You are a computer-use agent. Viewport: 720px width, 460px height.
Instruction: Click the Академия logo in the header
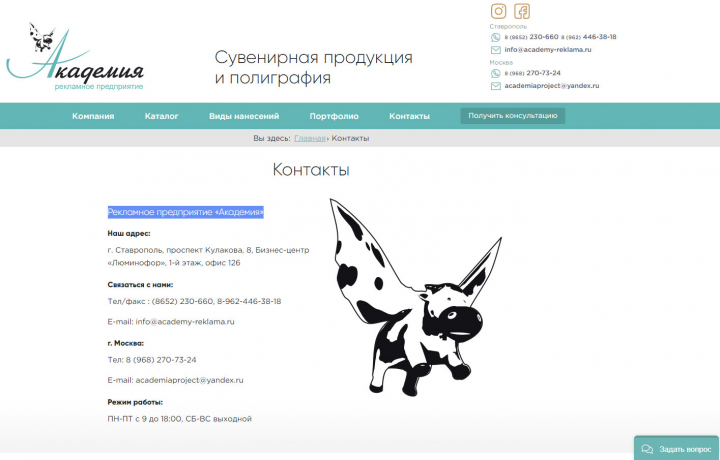[x=75, y=56]
